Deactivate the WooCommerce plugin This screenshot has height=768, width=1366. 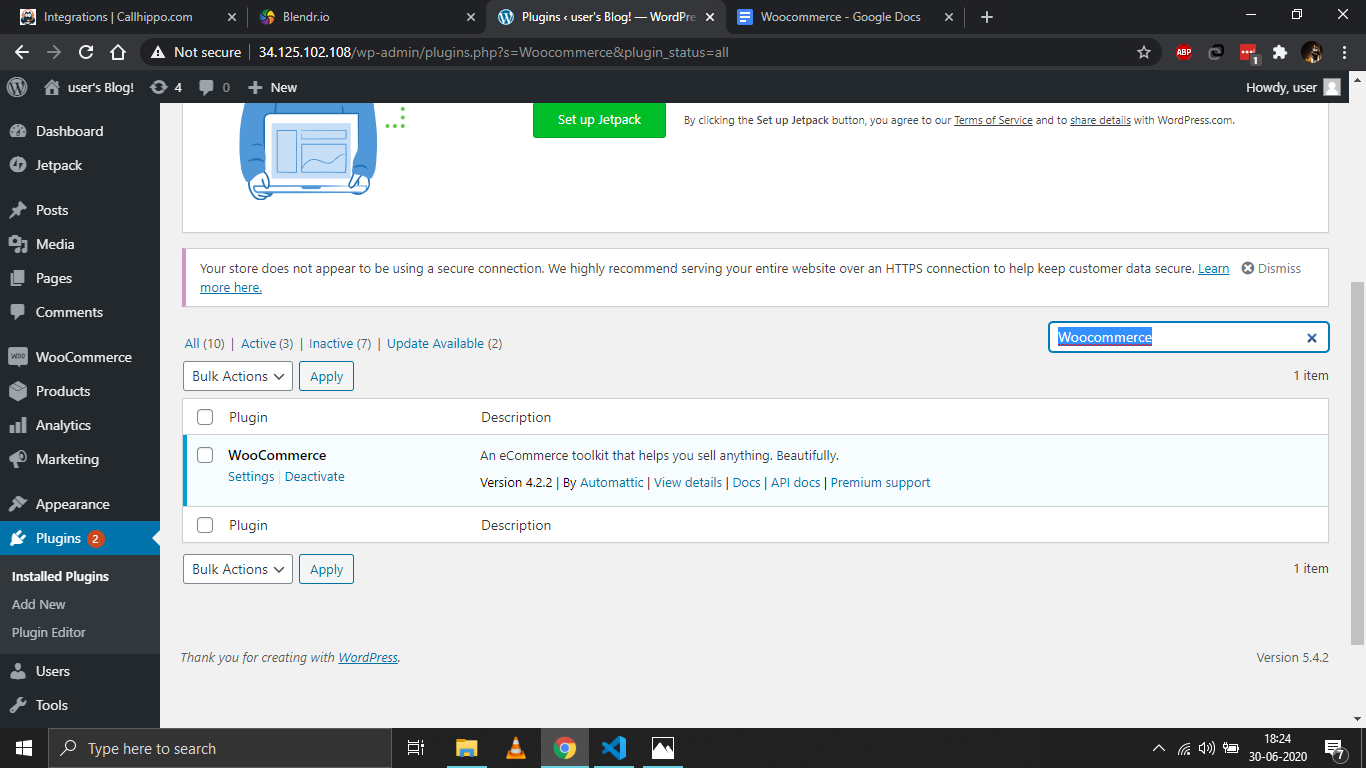point(315,477)
